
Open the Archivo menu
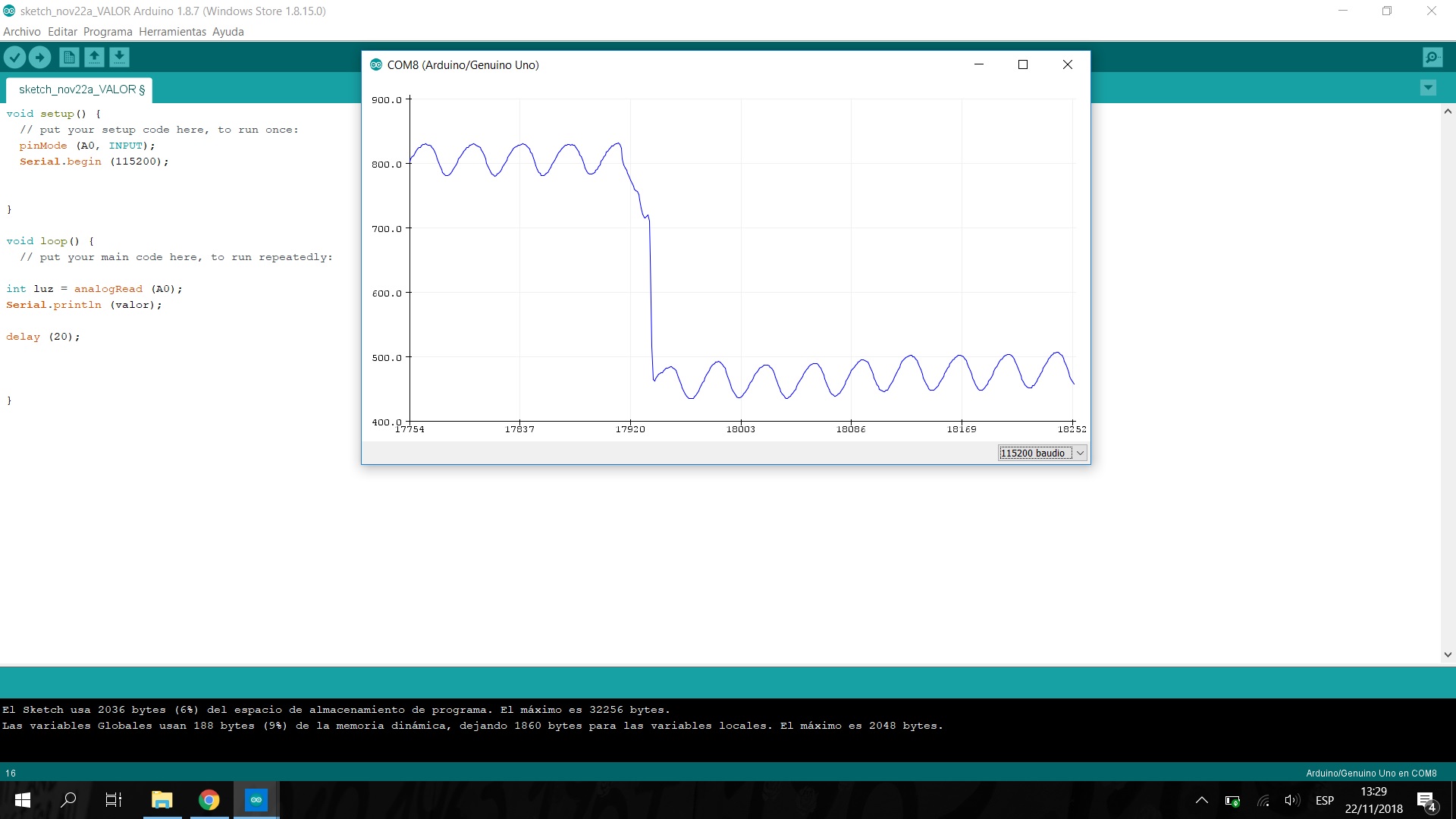tap(21, 32)
